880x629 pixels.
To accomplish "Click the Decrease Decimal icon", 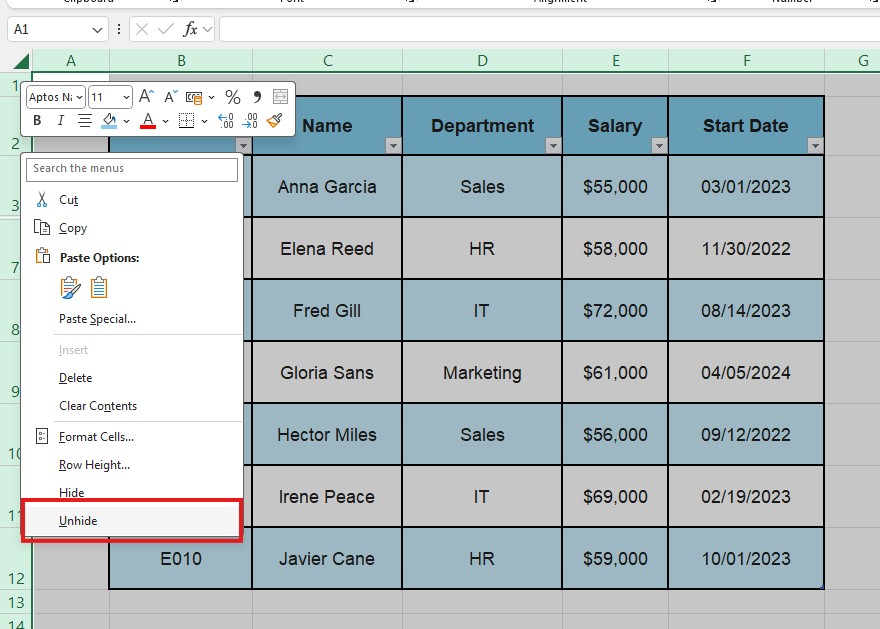I will (x=249, y=120).
